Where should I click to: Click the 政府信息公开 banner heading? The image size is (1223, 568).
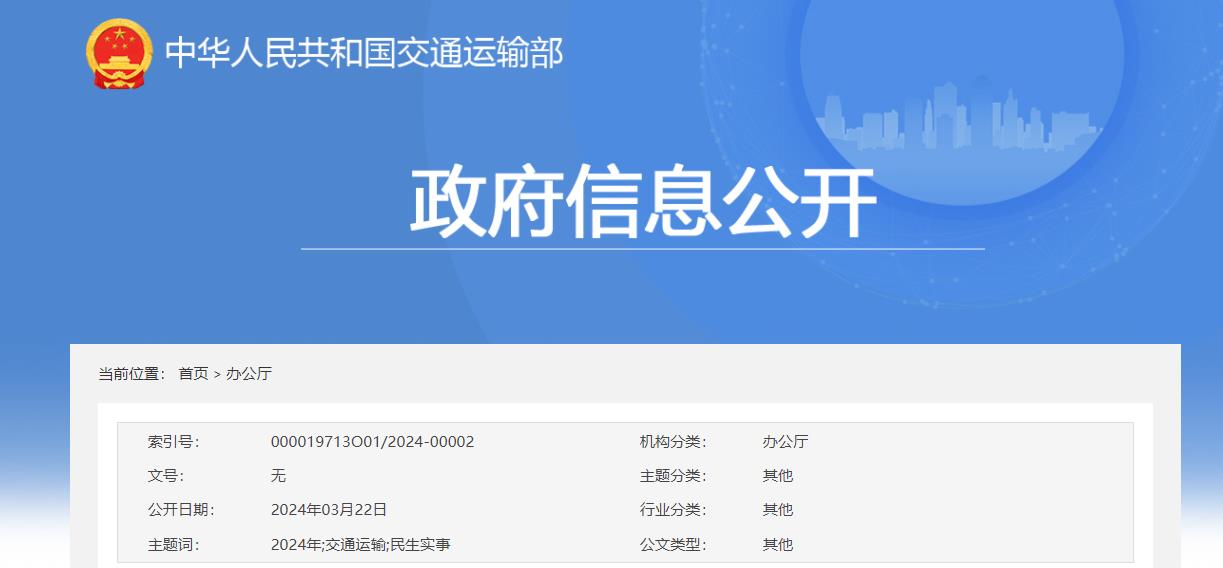click(x=642, y=204)
